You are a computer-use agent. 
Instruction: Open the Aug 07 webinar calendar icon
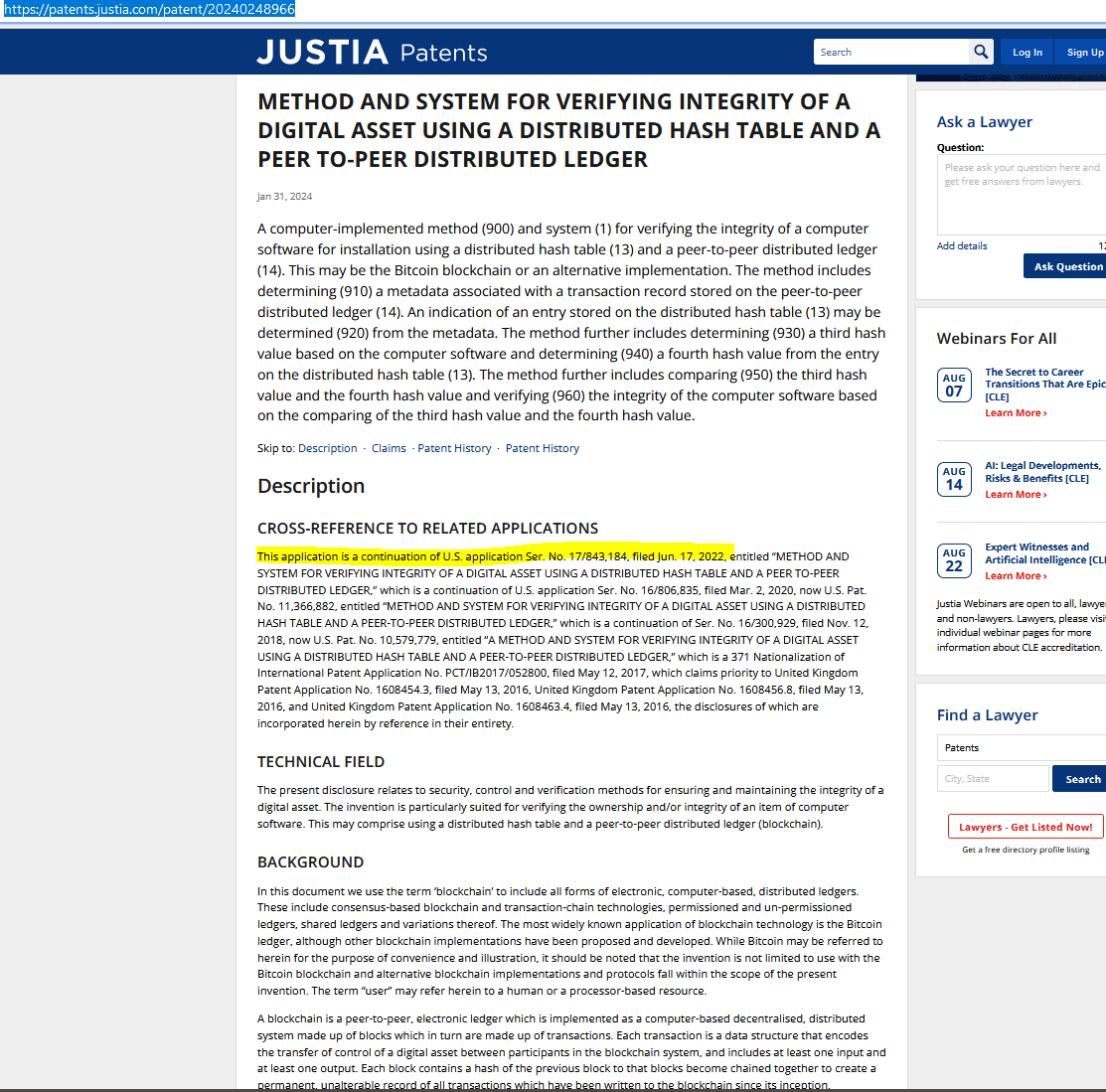(x=954, y=386)
